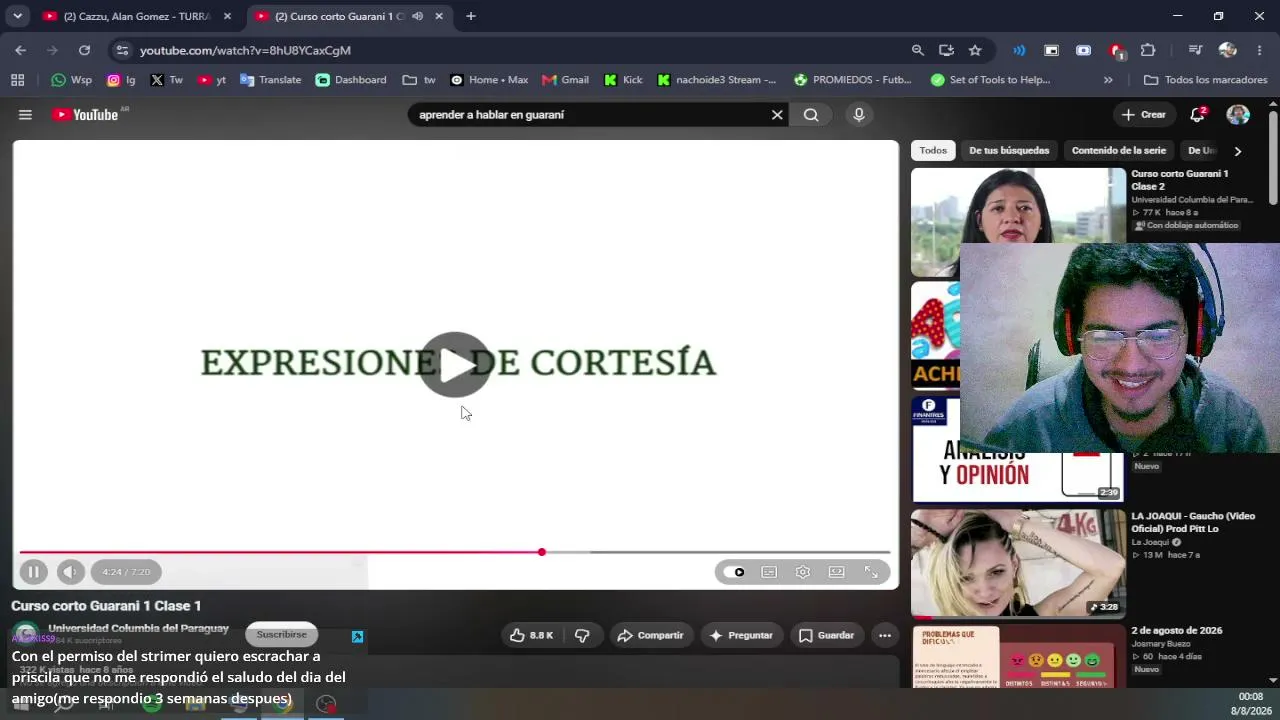
Task: Open the video player settings gear
Action: [803, 572]
